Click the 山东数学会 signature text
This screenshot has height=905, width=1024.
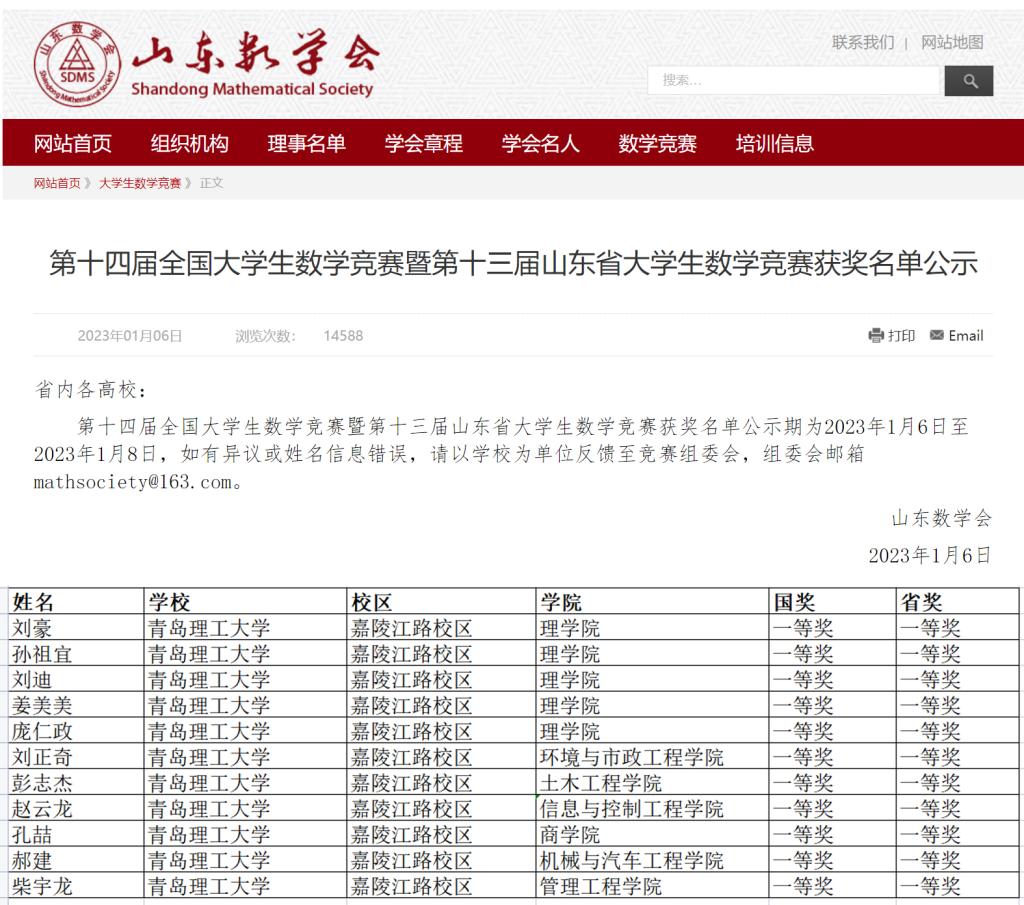(942, 518)
